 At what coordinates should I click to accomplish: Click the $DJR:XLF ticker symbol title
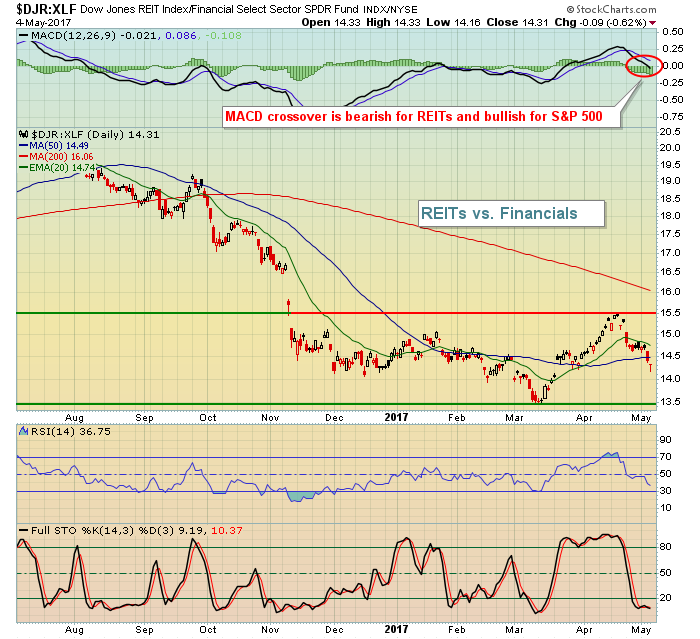pyautogui.click(x=47, y=8)
